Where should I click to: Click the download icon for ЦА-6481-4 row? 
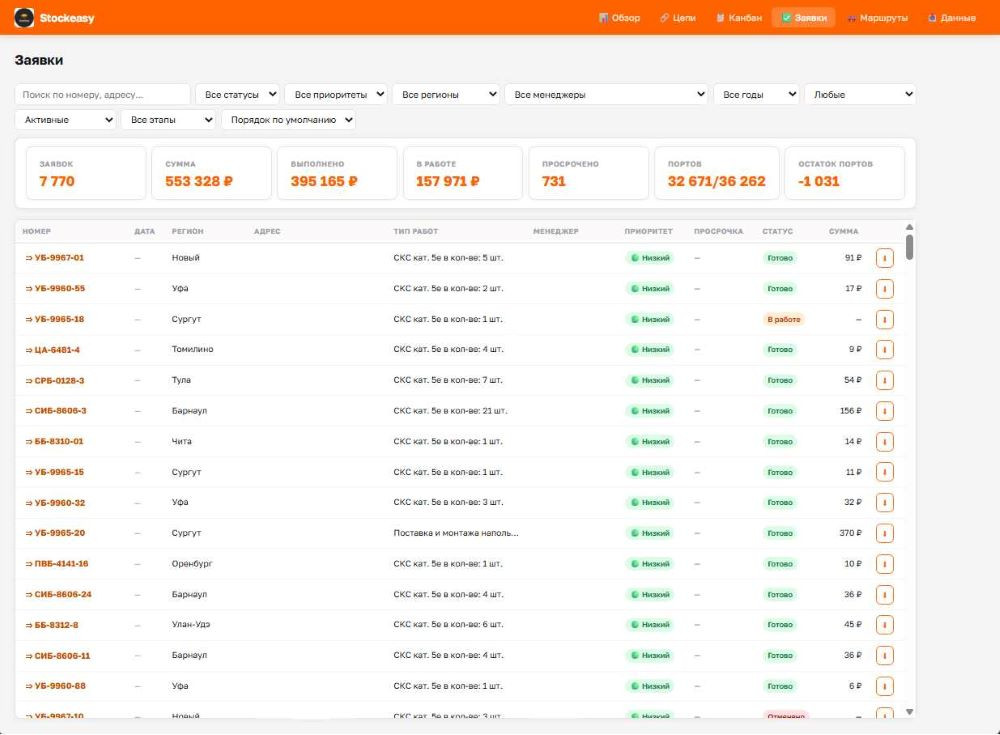tap(885, 350)
